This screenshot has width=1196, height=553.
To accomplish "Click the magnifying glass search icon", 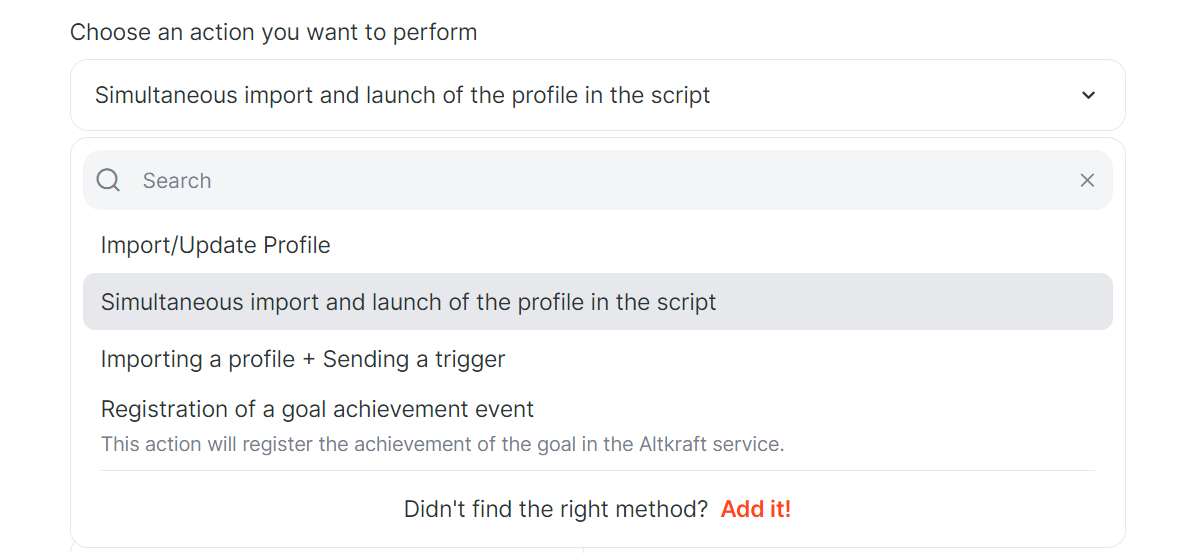I will [108, 180].
